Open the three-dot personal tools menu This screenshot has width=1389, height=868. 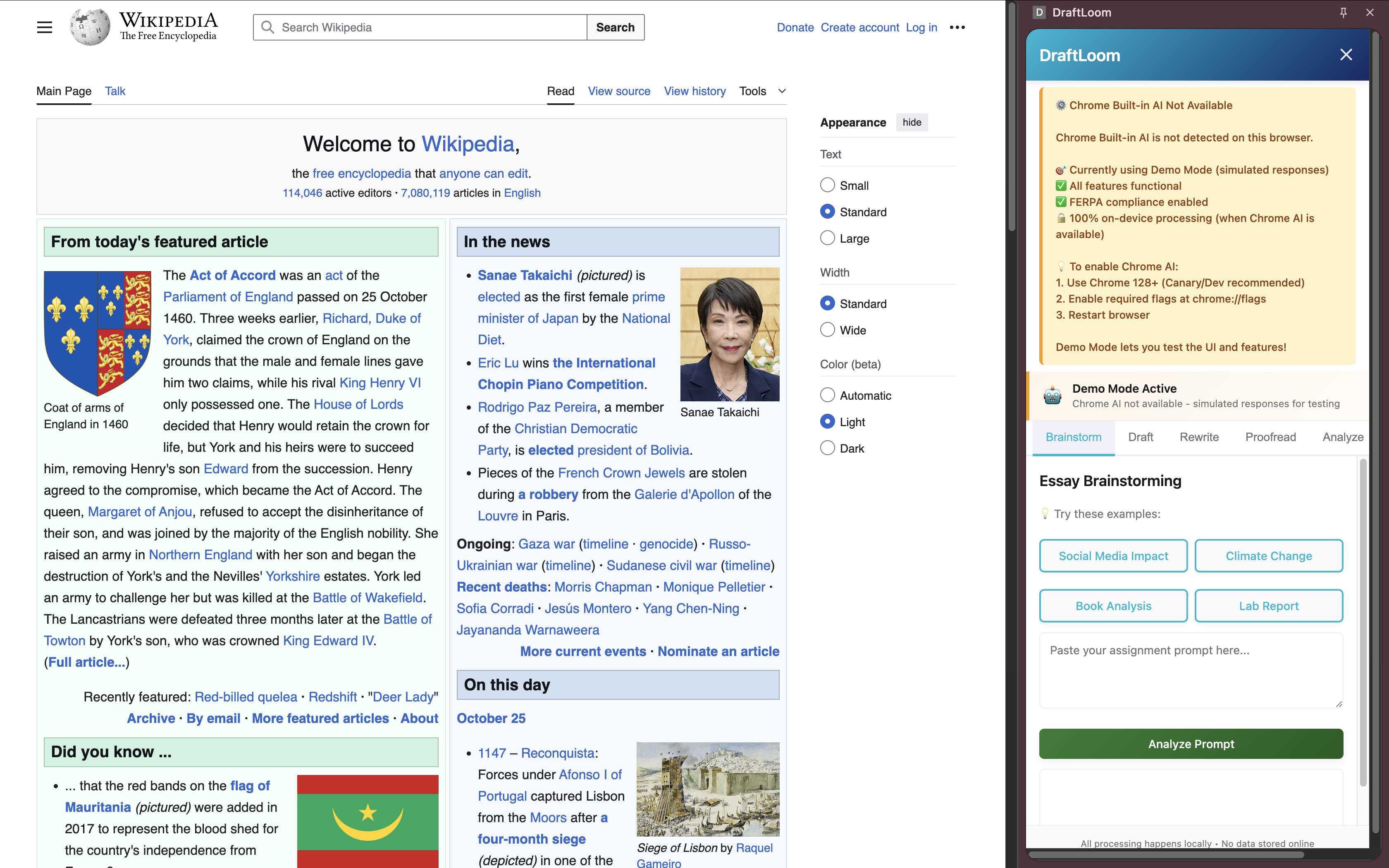[957, 27]
